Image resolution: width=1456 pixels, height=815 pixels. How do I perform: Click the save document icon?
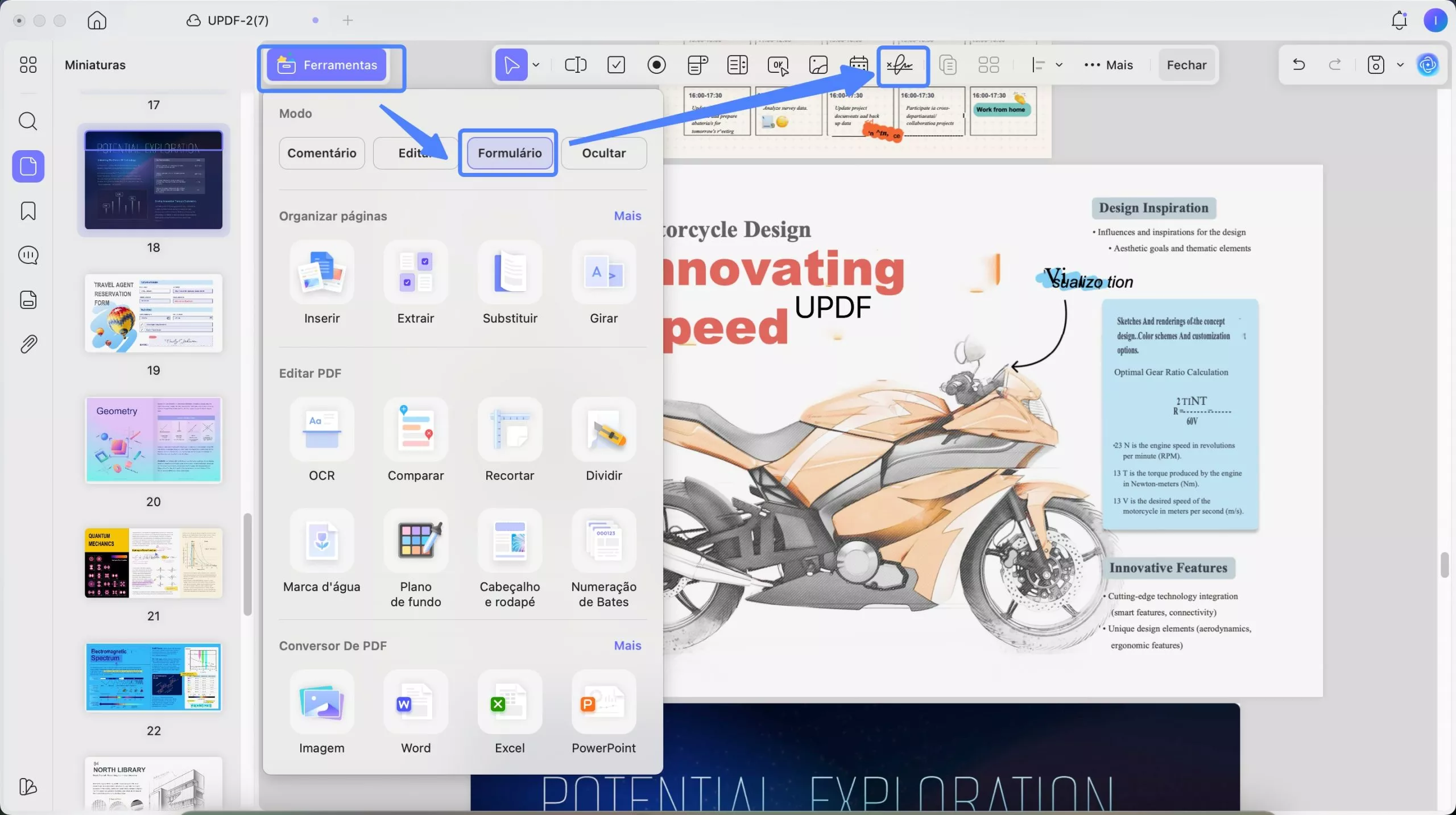(1375, 65)
